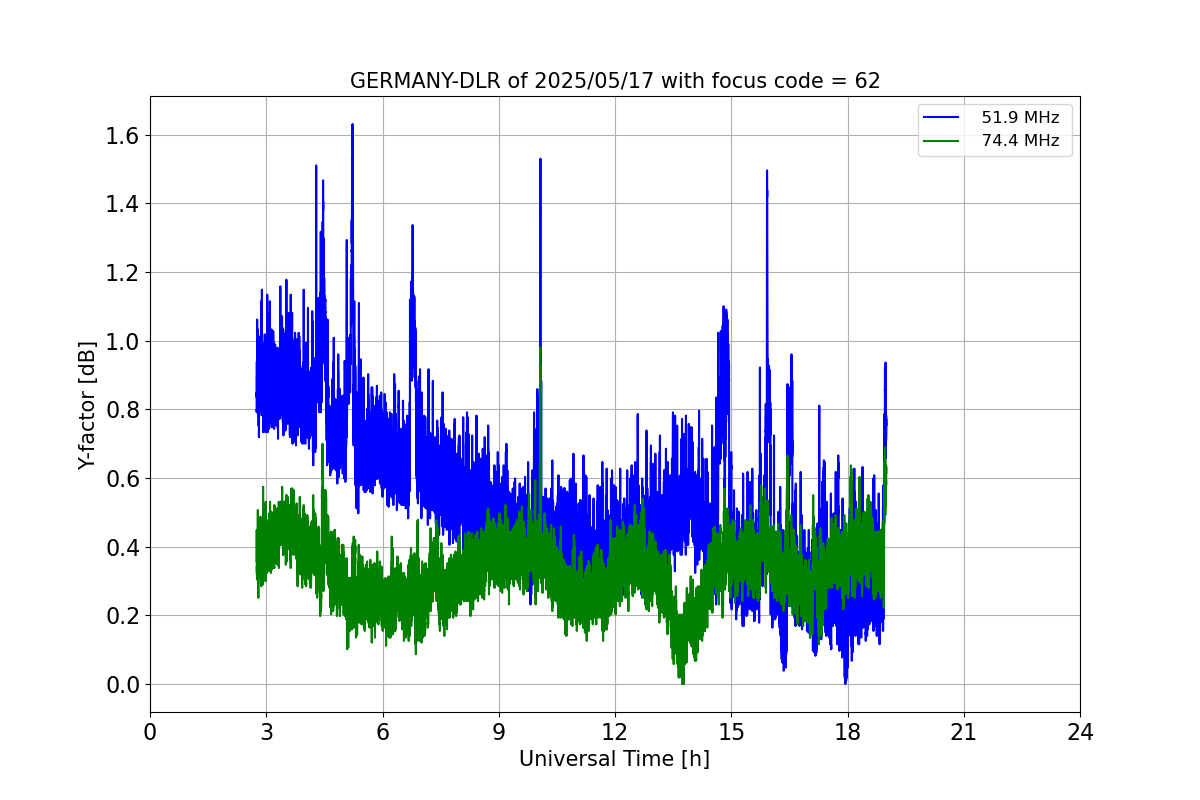1200x800 pixels.
Task: Click y-axis tick label 0.8
Action: tap(123, 410)
